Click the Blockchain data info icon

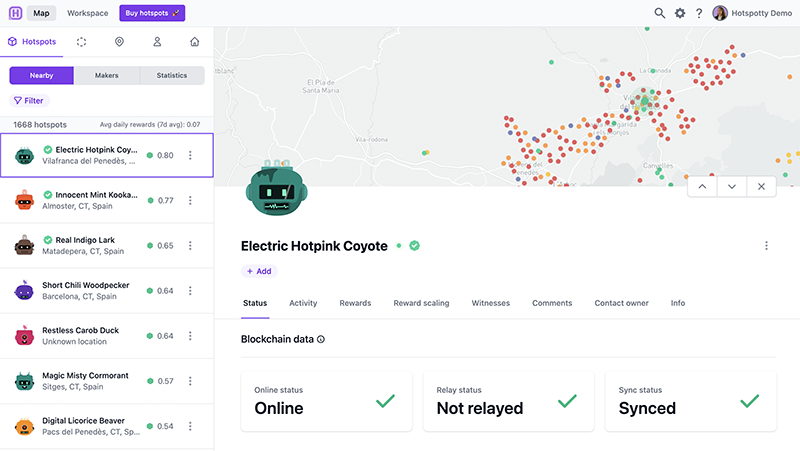click(x=321, y=340)
